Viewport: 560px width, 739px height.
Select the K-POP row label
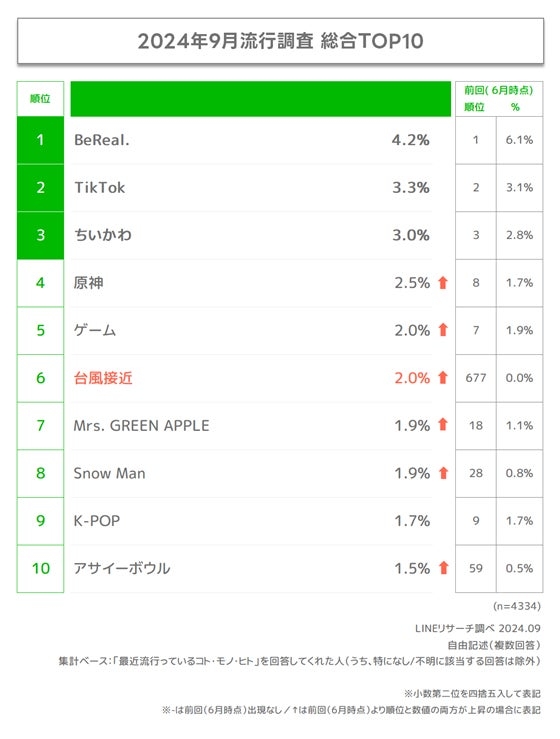point(97,521)
